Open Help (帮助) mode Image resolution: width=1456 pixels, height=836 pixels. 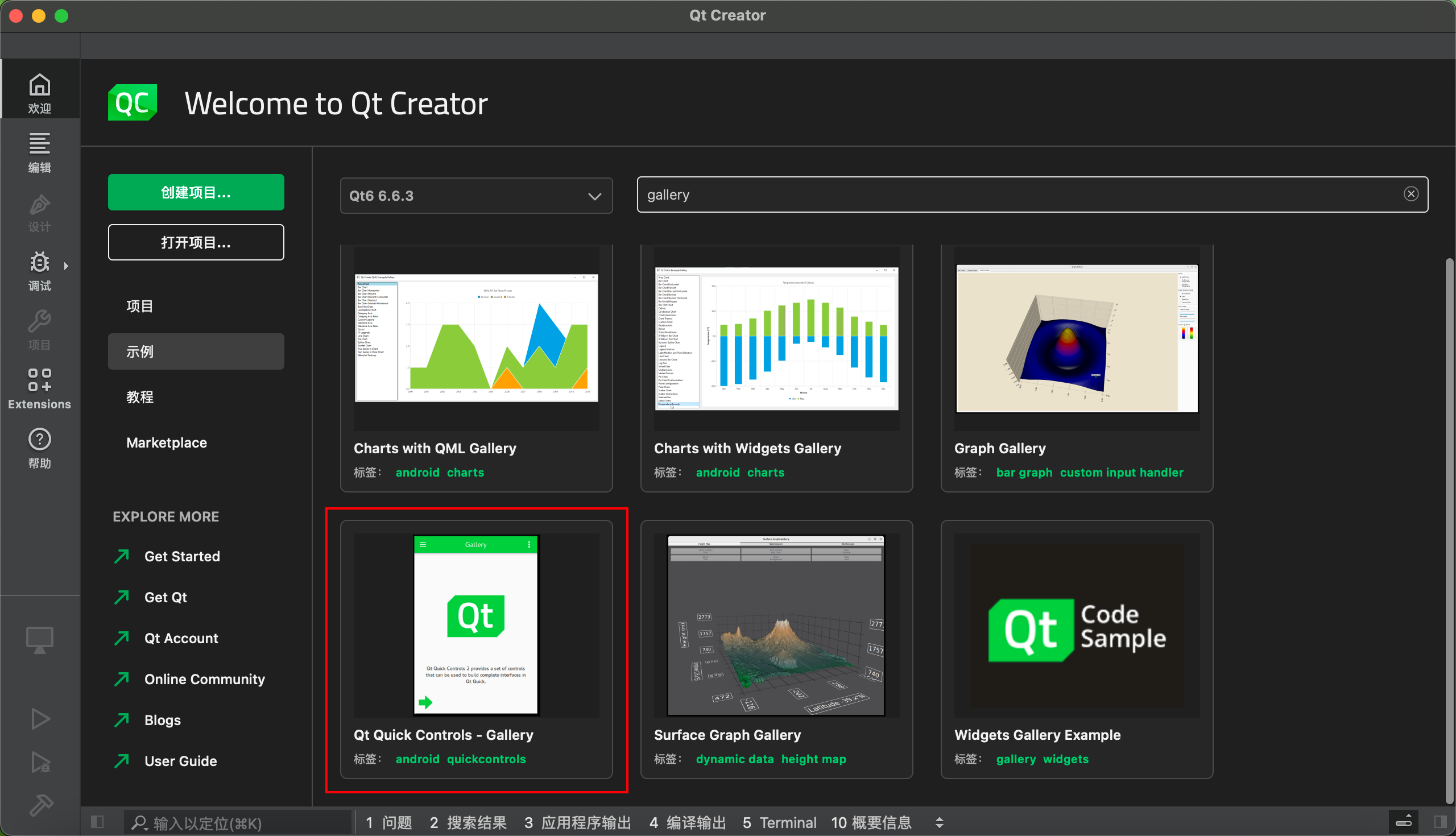40,449
